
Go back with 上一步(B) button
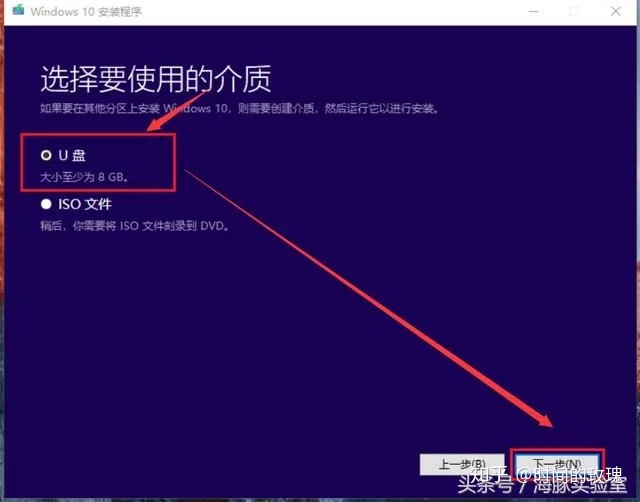[462, 464]
